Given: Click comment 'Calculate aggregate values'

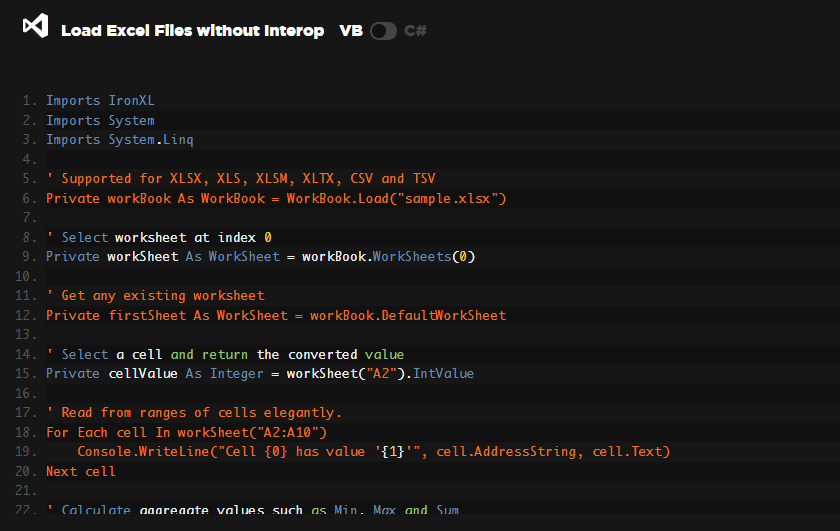Looking at the screenshot, I should [252, 509].
